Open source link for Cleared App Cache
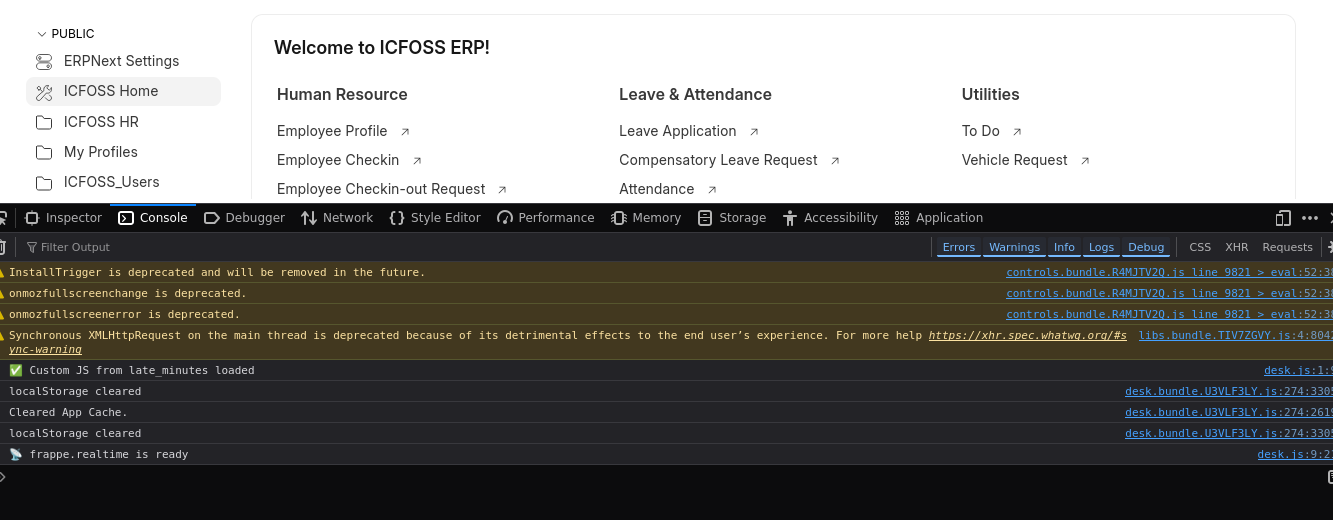The width and height of the screenshot is (1333, 520). pos(1229,412)
